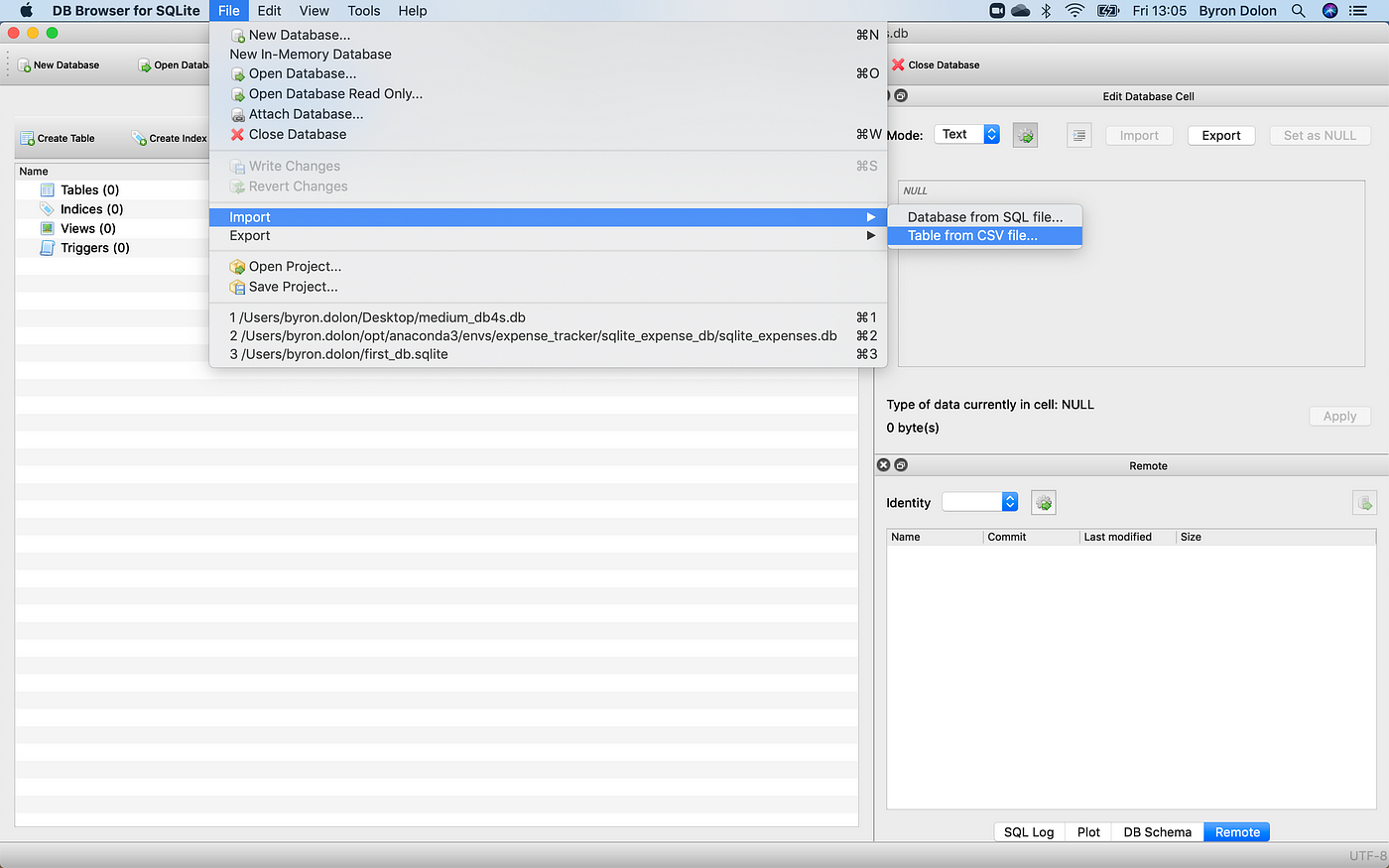The height and width of the screenshot is (868, 1389).
Task: Open the Mode Text dropdown
Action: click(967, 135)
